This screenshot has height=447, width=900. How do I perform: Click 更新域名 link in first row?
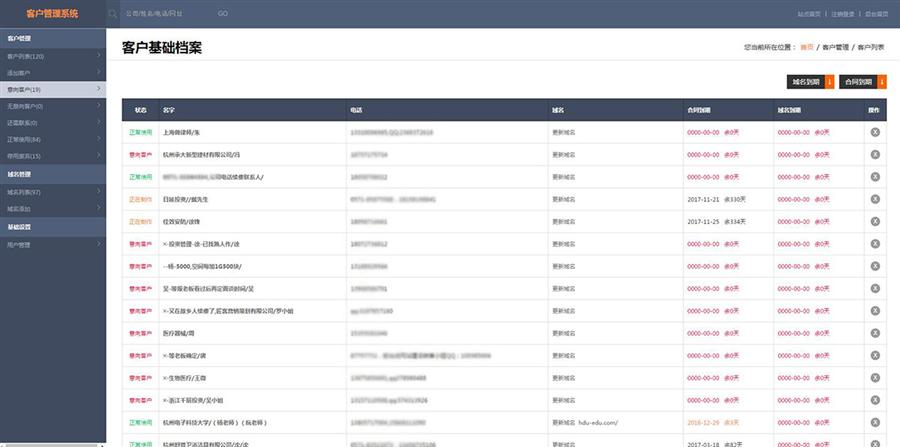point(563,132)
